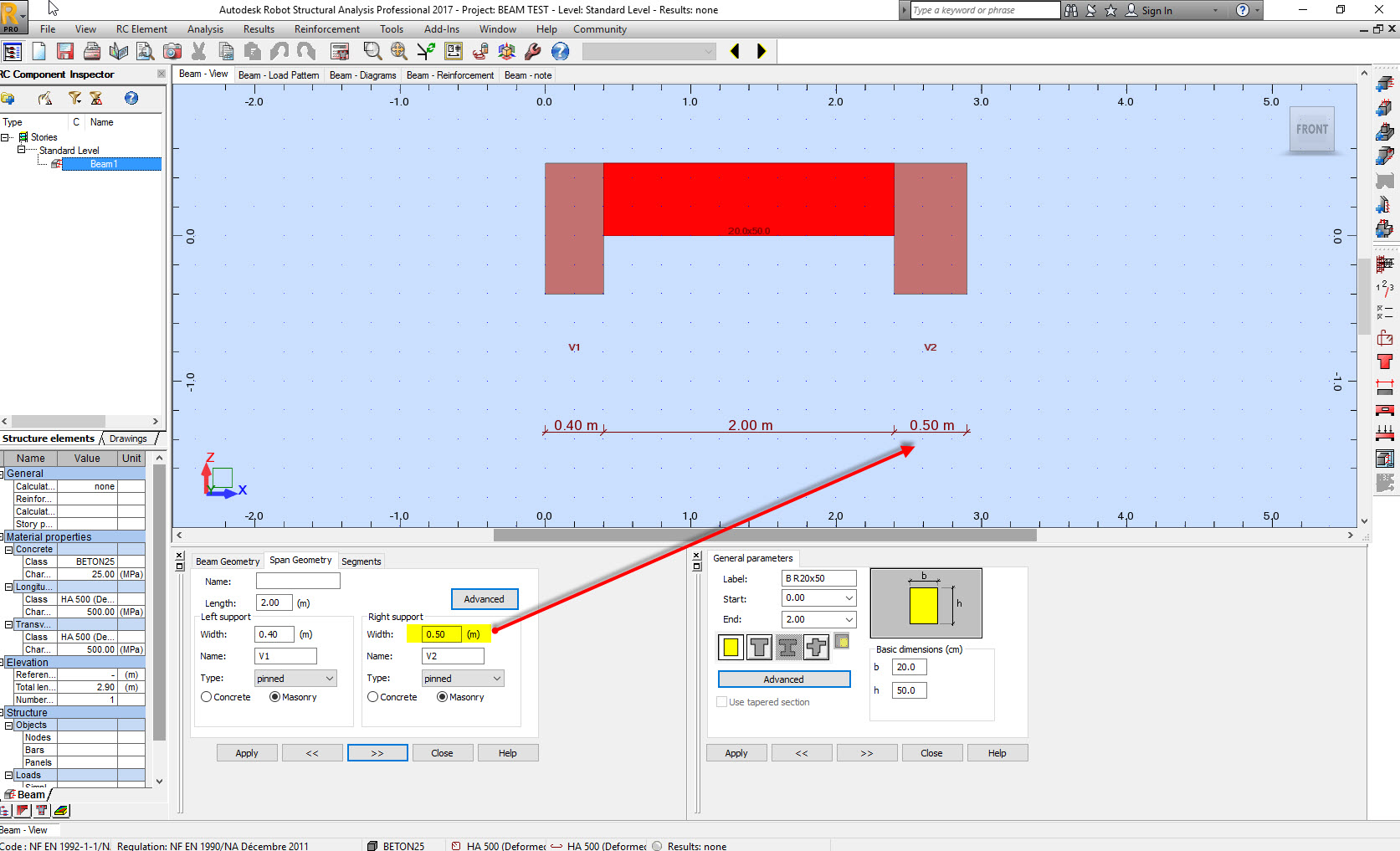This screenshot has width=1400, height=851.
Task: Click the span Length input field
Action: tap(274, 602)
